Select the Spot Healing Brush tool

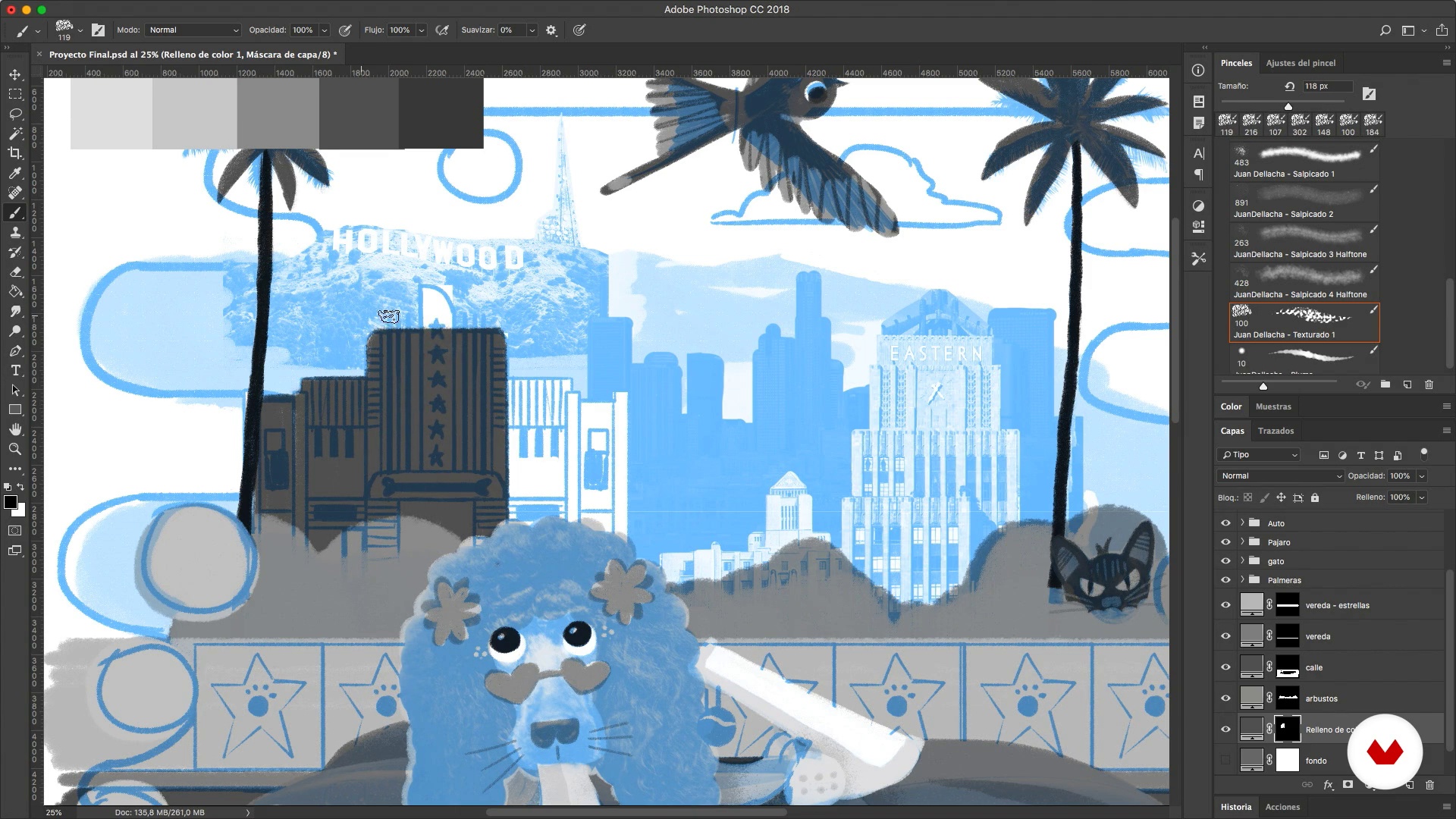[15, 193]
